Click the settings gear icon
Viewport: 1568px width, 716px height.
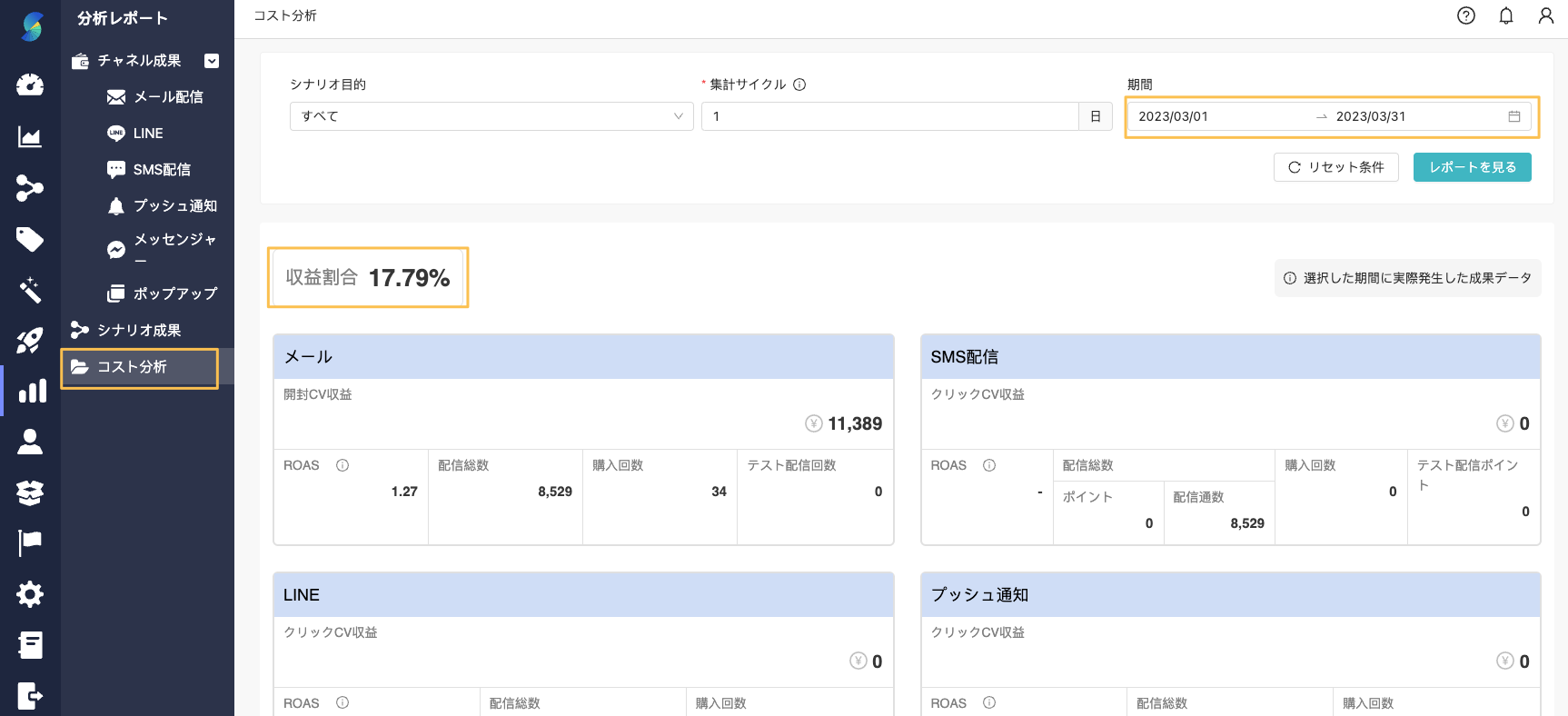coord(30,594)
